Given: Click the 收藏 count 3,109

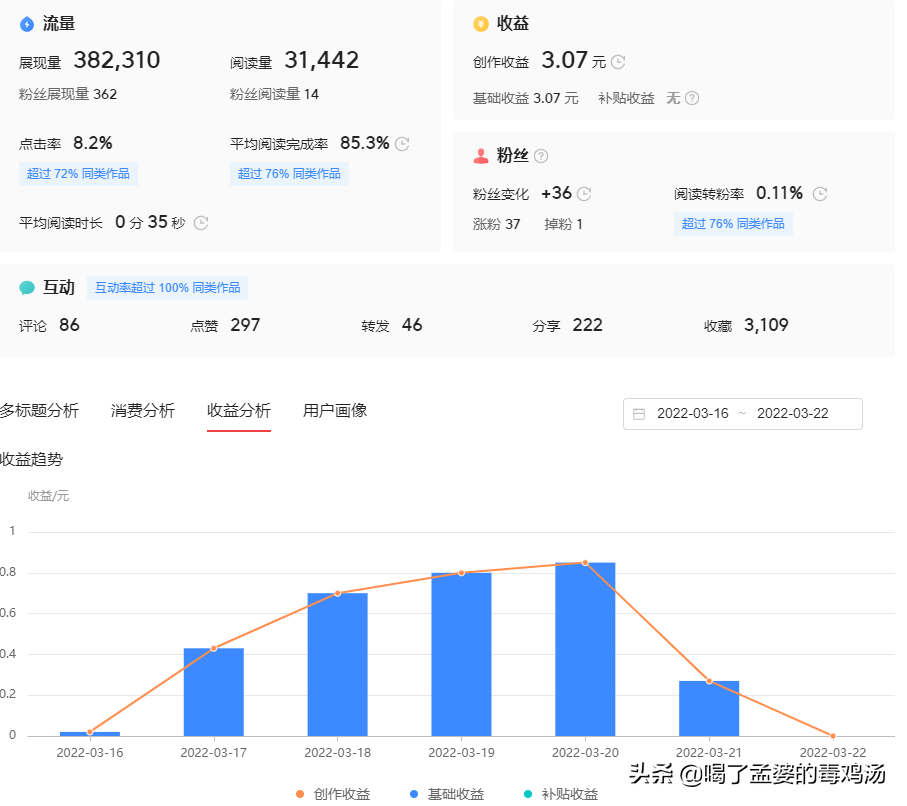Looking at the screenshot, I should pyautogui.click(x=766, y=325).
